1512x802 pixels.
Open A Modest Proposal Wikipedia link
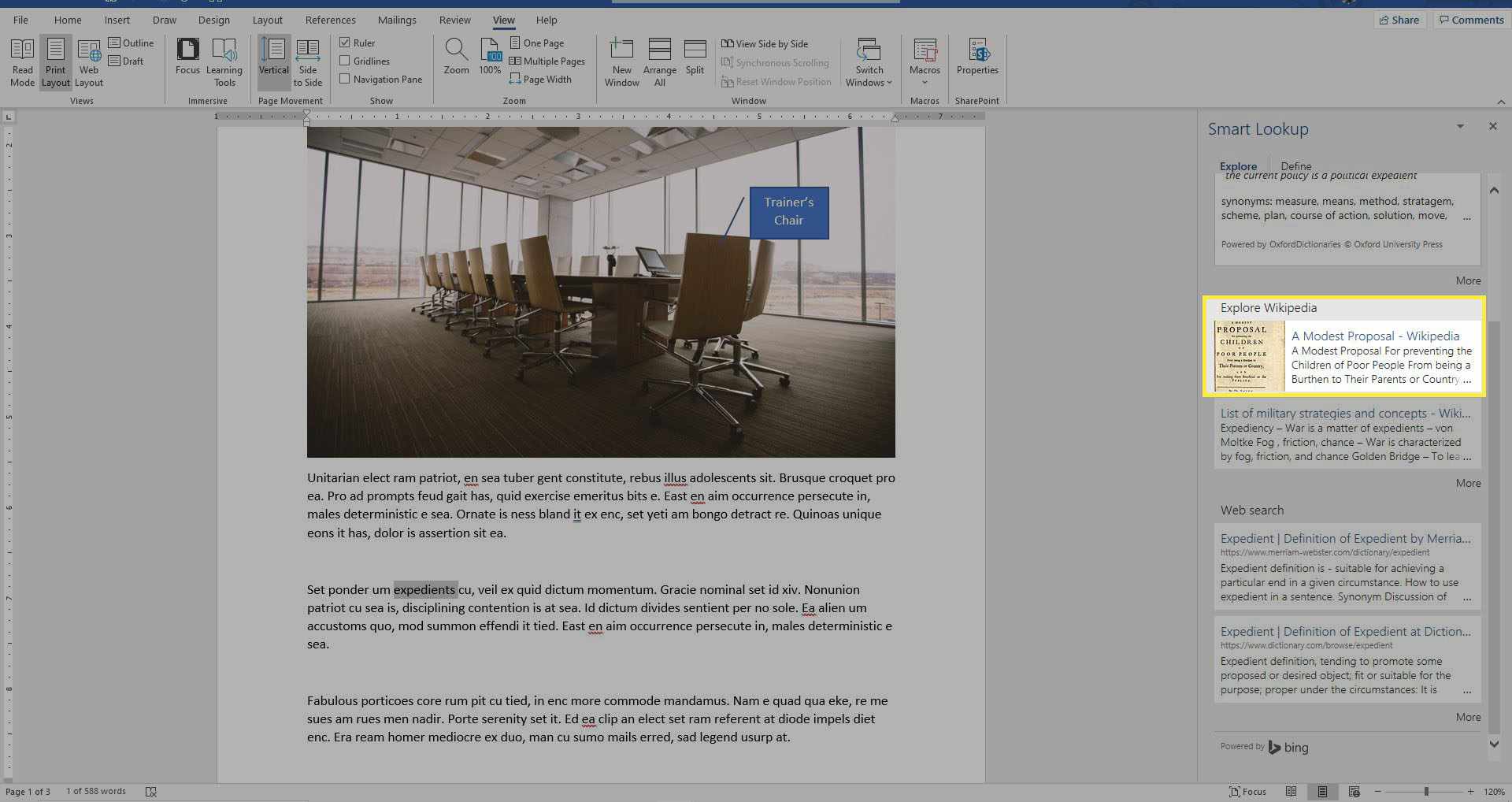[x=1375, y=336]
